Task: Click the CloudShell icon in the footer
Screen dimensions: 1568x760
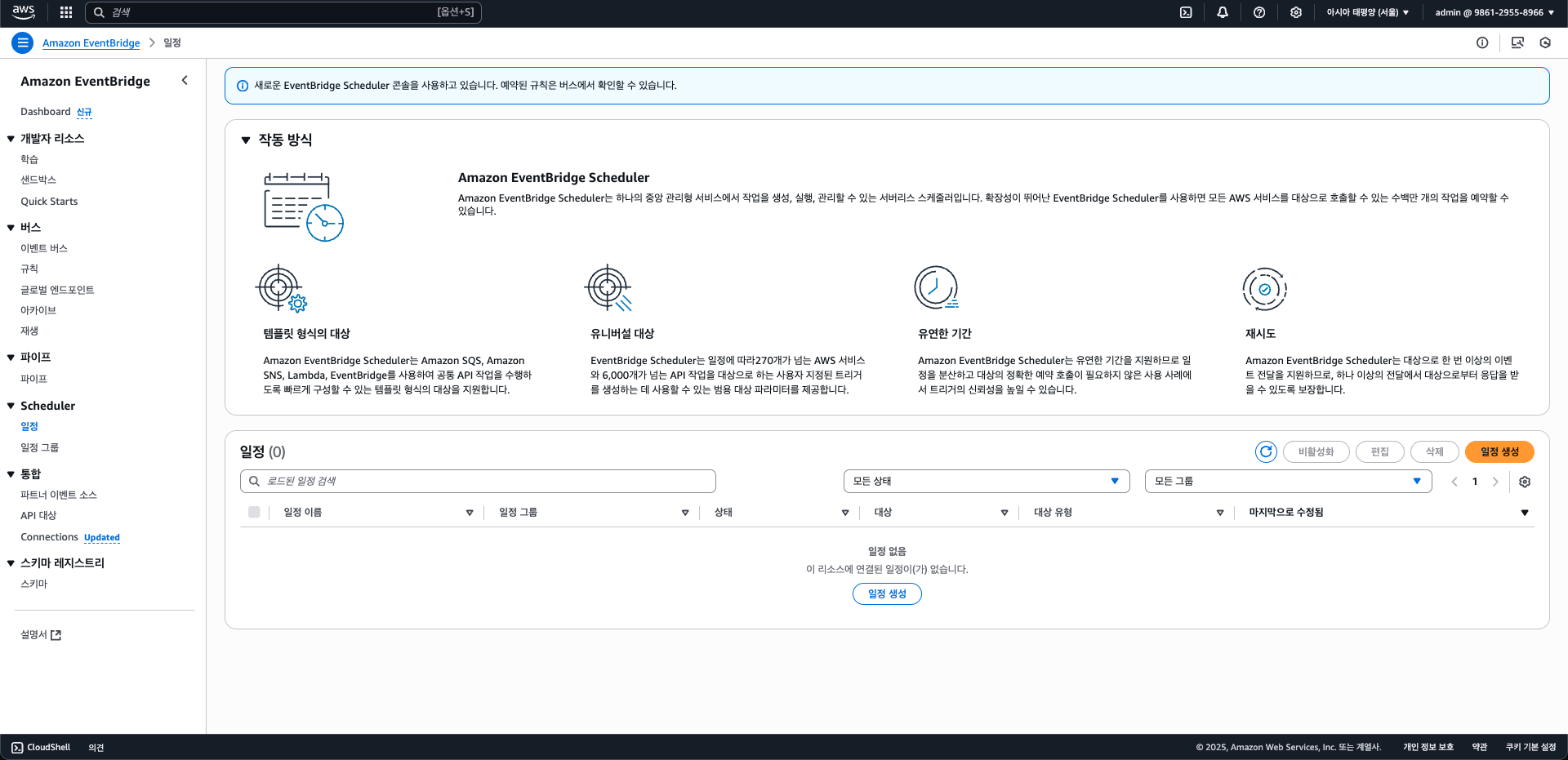Action: (17, 747)
